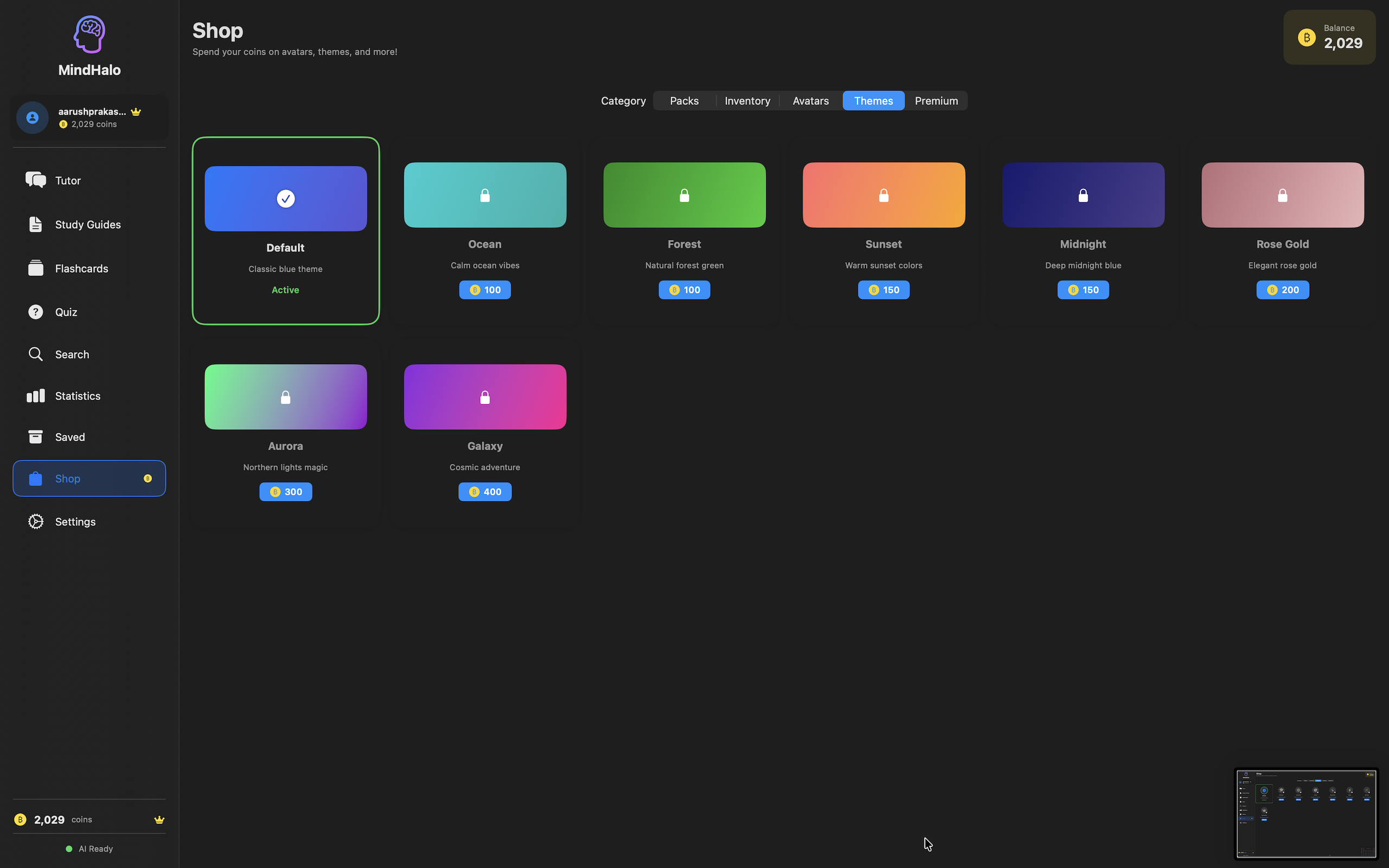Click the Quiz question mark icon
The height and width of the screenshot is (868, 1389).
point(36,312)
